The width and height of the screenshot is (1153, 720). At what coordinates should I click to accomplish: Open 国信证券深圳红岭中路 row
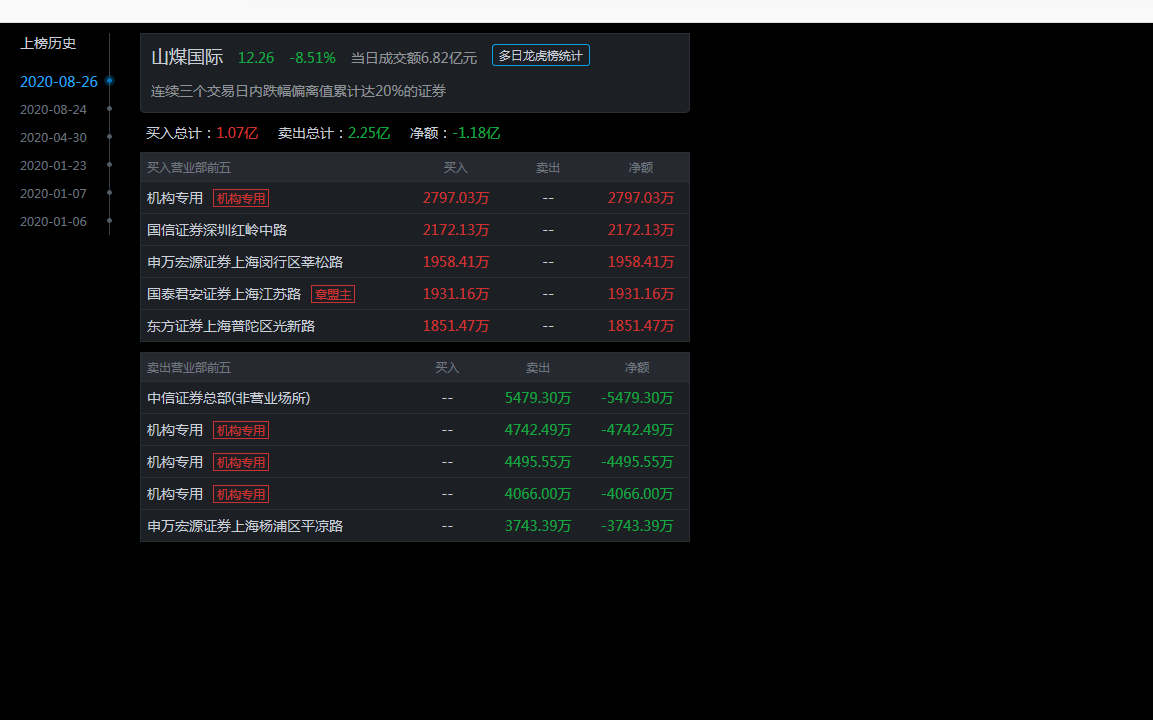(415, 230)
